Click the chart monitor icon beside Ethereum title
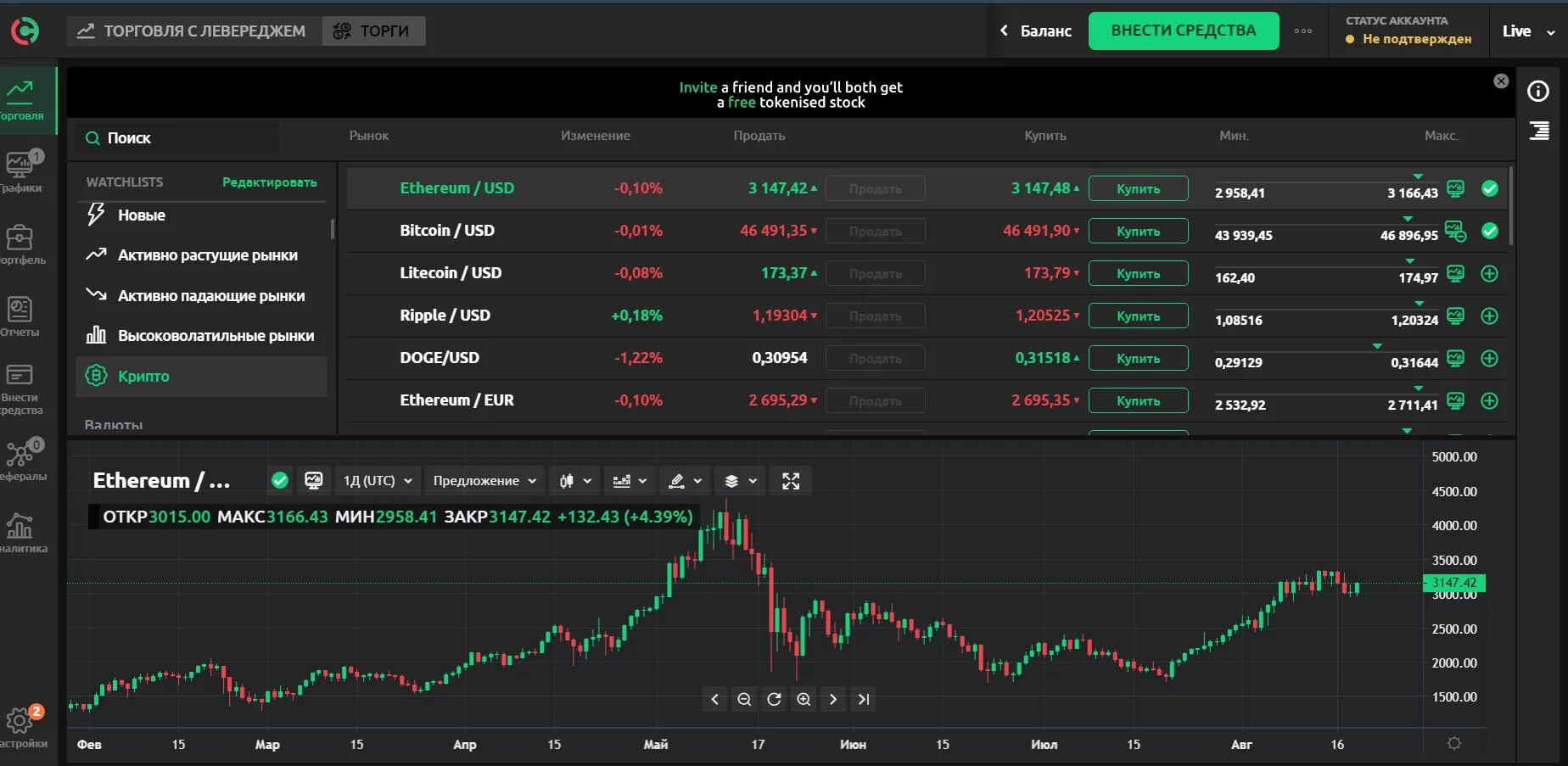The image size is (1568, 766). pos(313,481)
